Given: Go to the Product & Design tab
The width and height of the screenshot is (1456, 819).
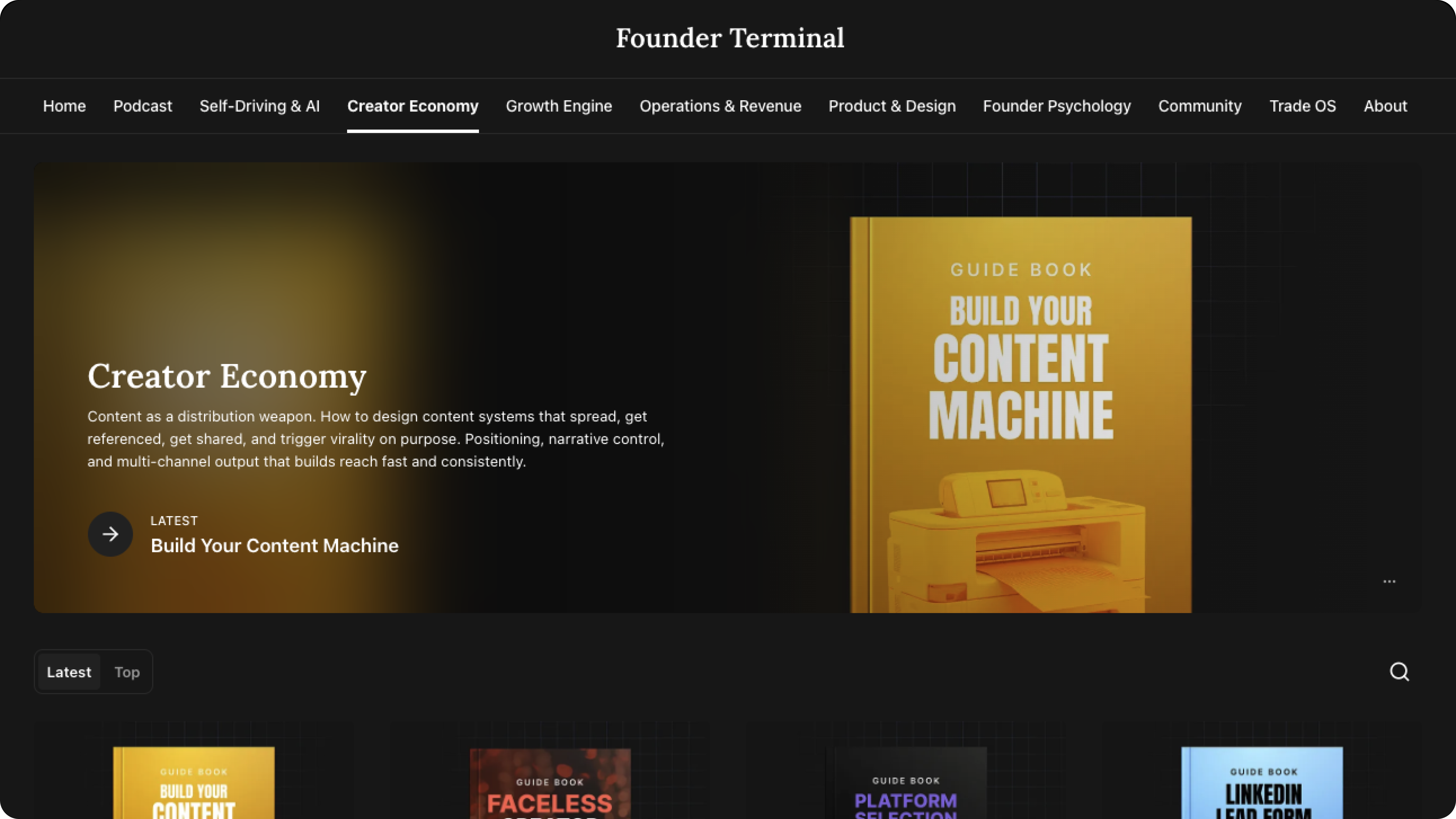Looking at the screenshot, I should [892, 106].
